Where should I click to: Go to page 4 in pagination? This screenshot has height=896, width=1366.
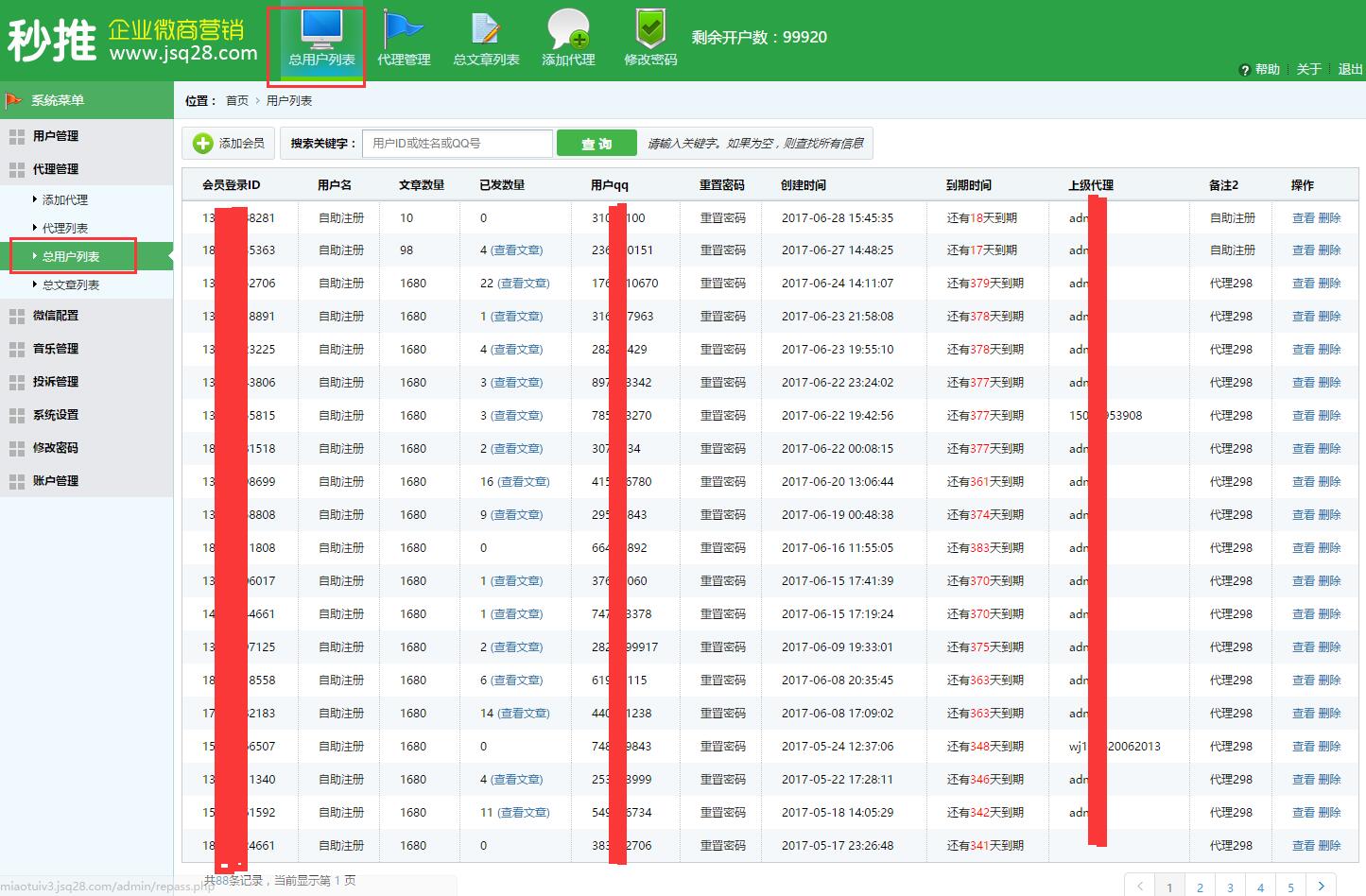coord(1260,887)
